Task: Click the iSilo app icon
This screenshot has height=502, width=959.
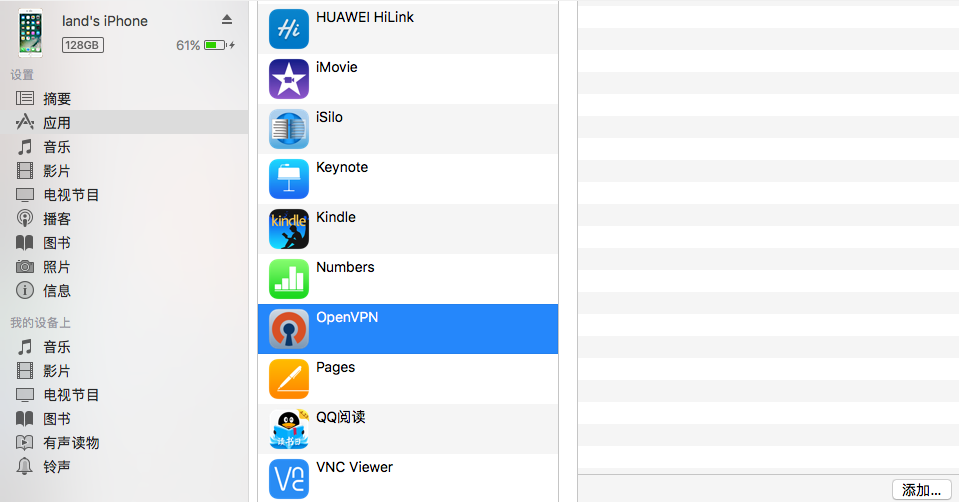Action: pos(289,129)
